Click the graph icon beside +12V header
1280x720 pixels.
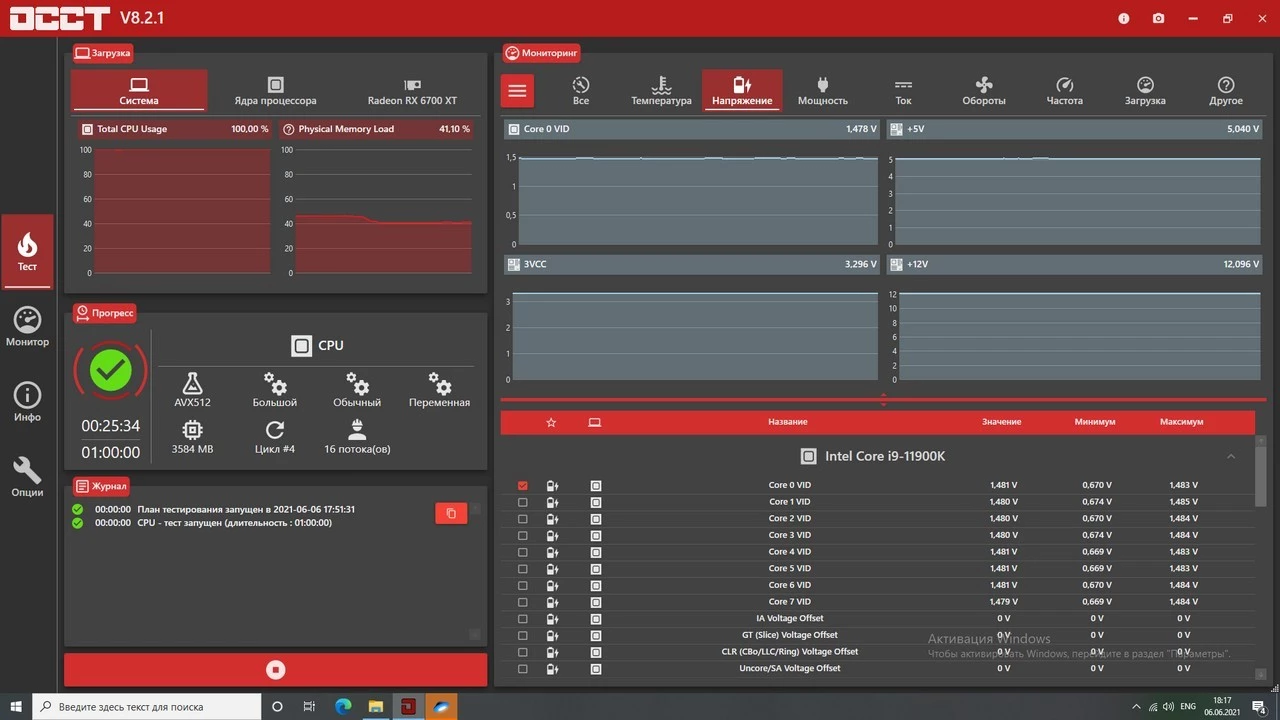coord(896,264)
